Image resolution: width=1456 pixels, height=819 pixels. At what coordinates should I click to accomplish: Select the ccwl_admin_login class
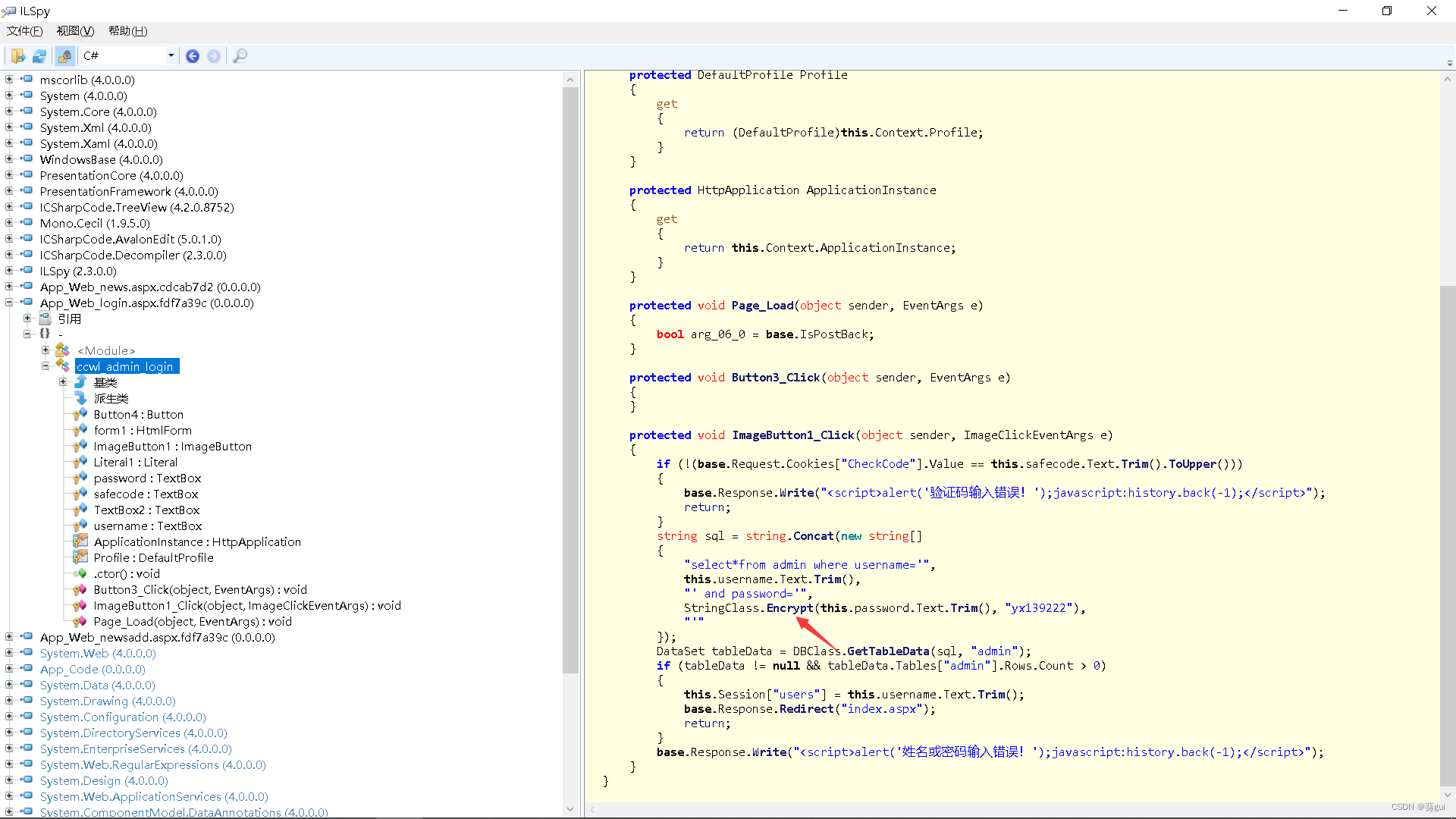(x=126, y=366)
